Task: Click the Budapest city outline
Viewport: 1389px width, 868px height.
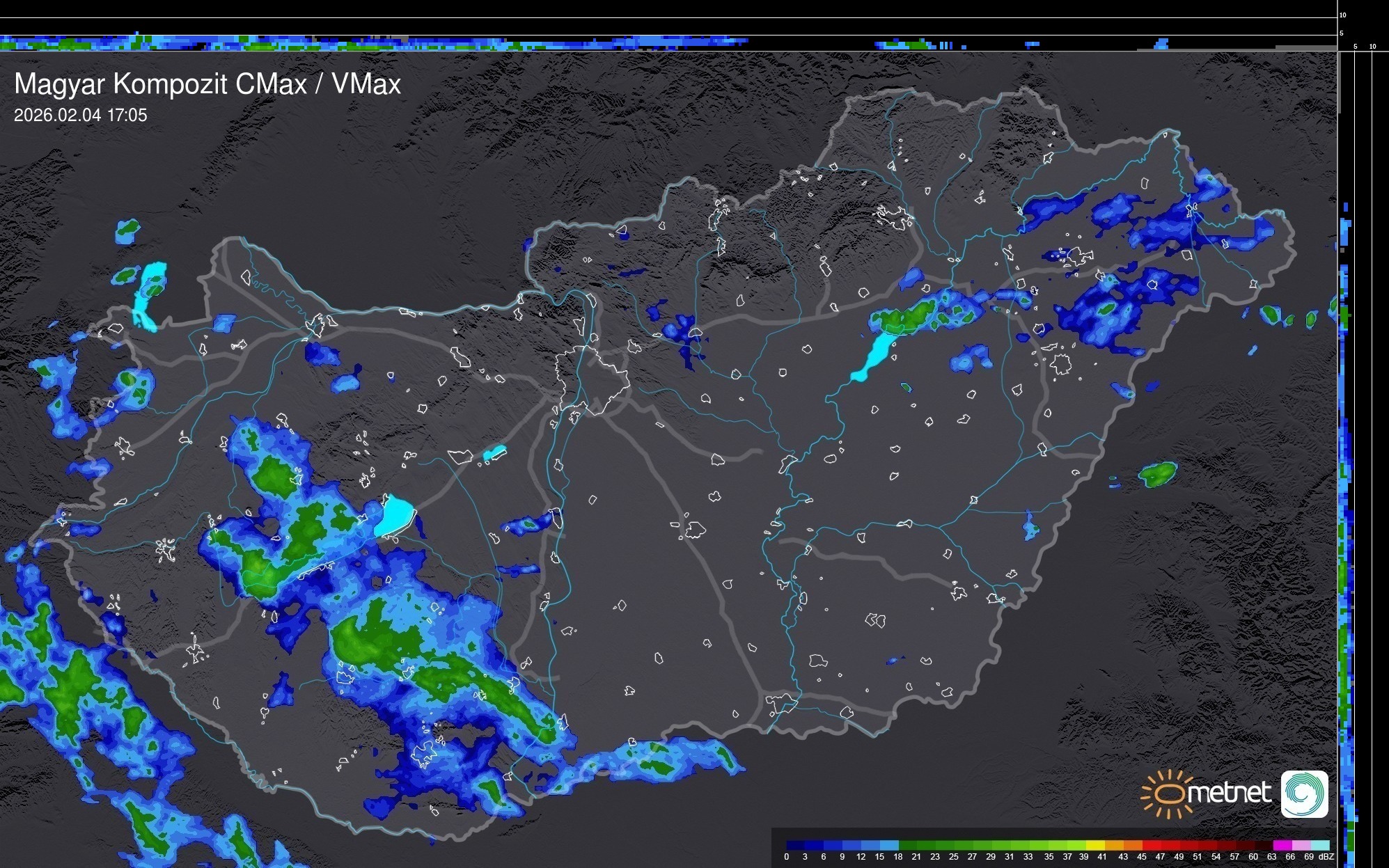Action: [592, 379]
